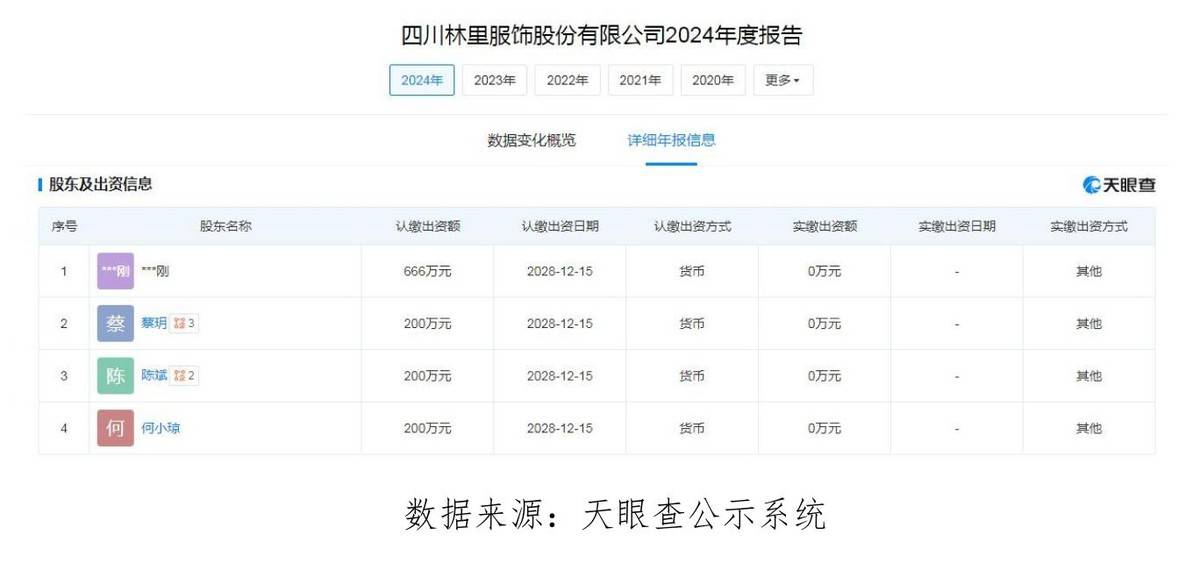Open the third-row shareholder name link
Image resolution: width=1200 pixels, height=563 pixels.
pos(154,376)
